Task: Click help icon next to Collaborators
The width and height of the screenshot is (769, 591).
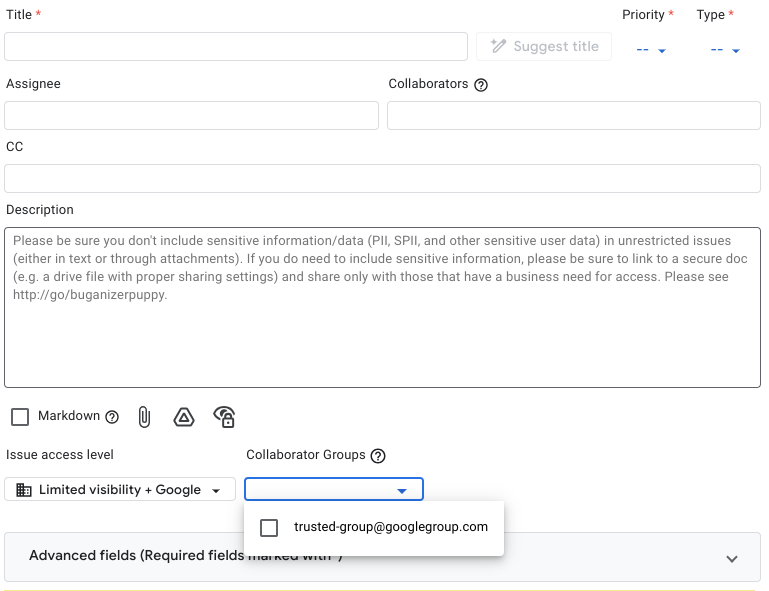Action: click(481, 85)
